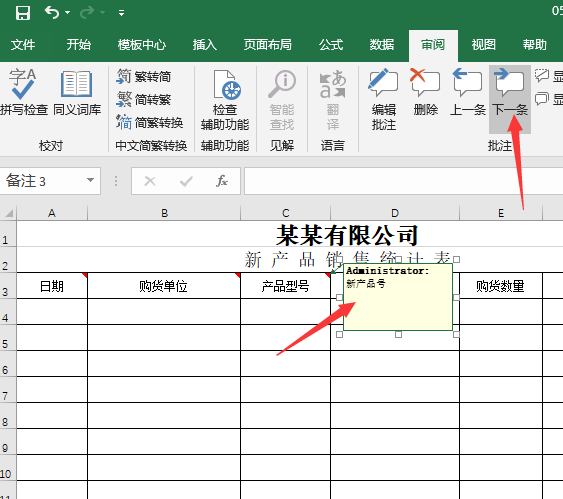Open the 页面布局 ribbon tab
The image size is (563, 499).
(x=267, y=45)
